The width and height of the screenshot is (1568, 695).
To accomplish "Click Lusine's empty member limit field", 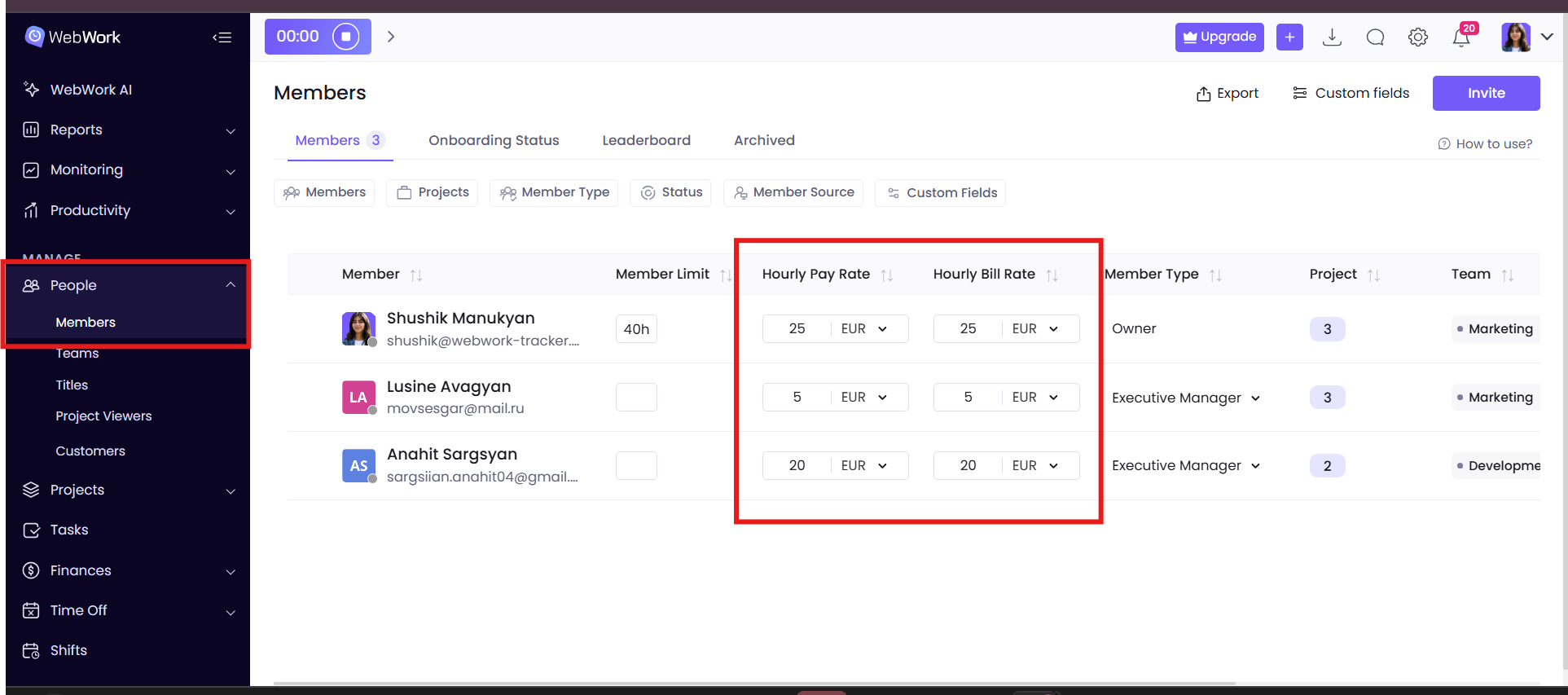I will coord(636,398).
